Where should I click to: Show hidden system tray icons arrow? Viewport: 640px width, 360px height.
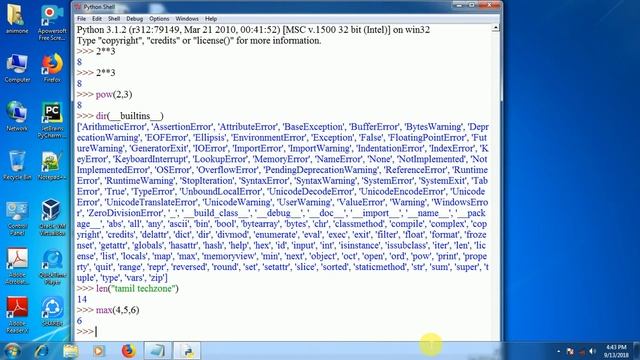[558, 351]
